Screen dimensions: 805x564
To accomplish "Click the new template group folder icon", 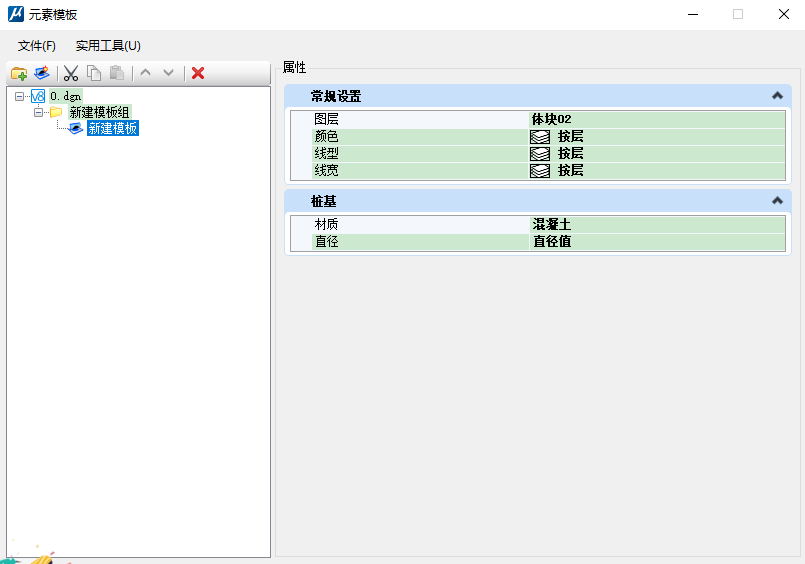I will pyautogui.click(x=18, y=73).
